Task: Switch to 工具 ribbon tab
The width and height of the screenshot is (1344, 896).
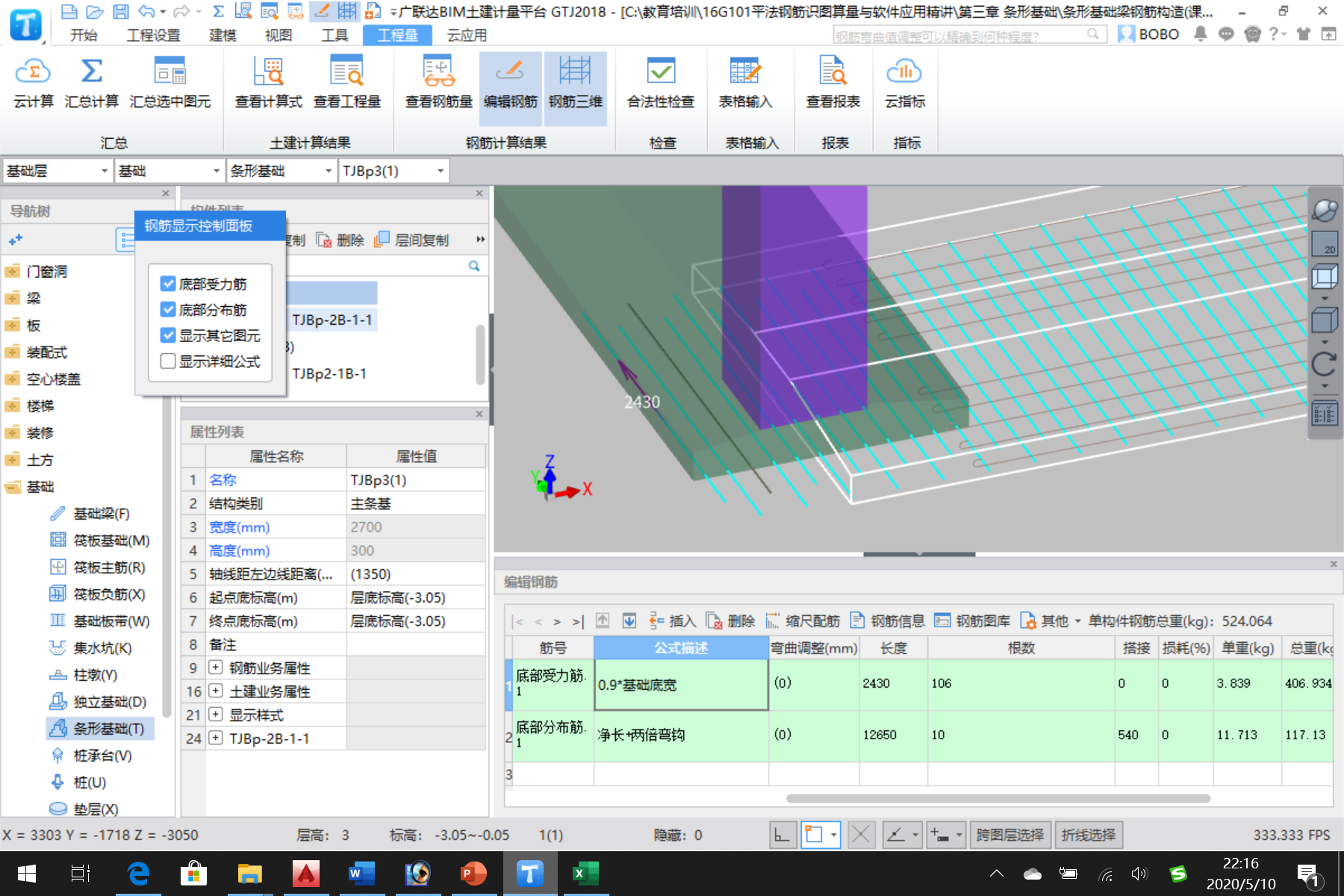Action: pos(335,35)
